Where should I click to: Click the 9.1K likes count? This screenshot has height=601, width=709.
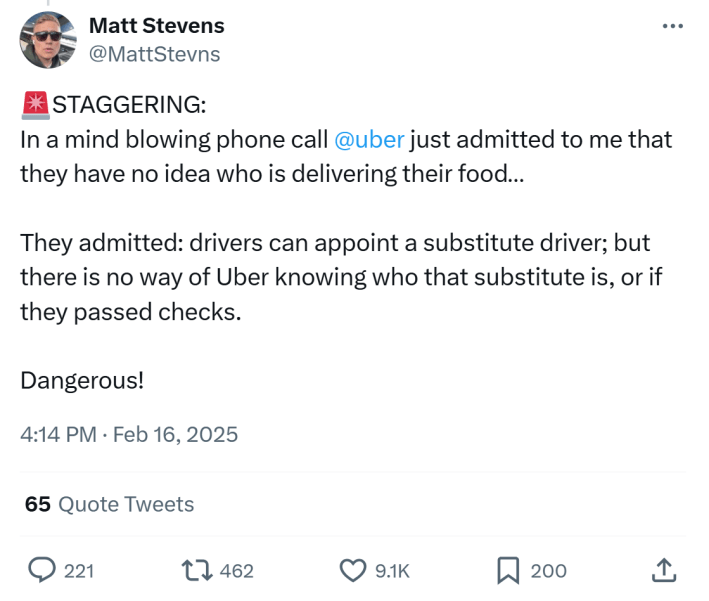tap(392, 571)
